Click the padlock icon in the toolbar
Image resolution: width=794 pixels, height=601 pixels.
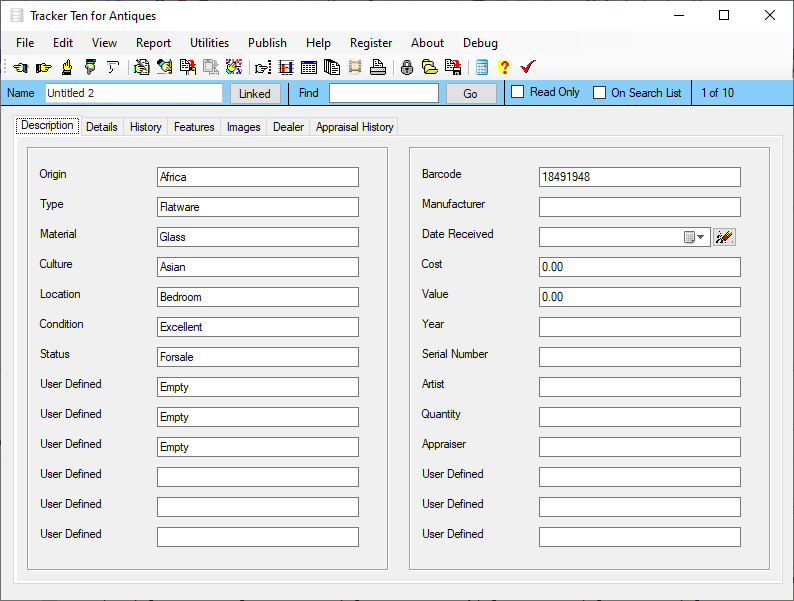tap(407, 67)
